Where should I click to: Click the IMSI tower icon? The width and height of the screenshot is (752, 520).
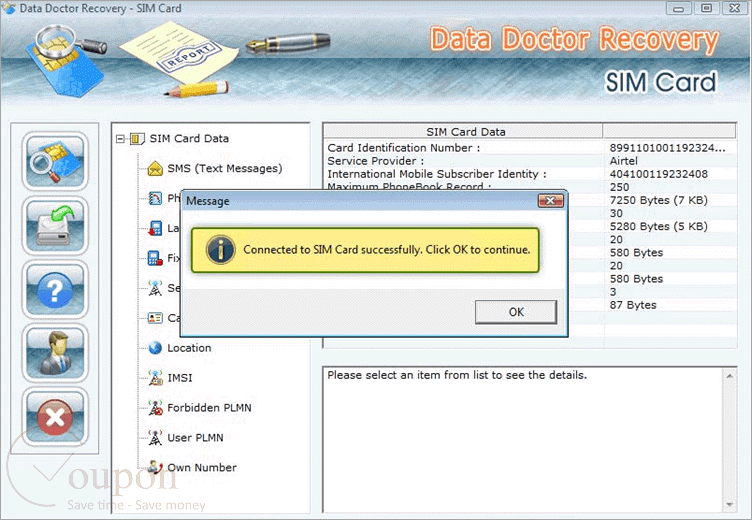tap(155, 378)
